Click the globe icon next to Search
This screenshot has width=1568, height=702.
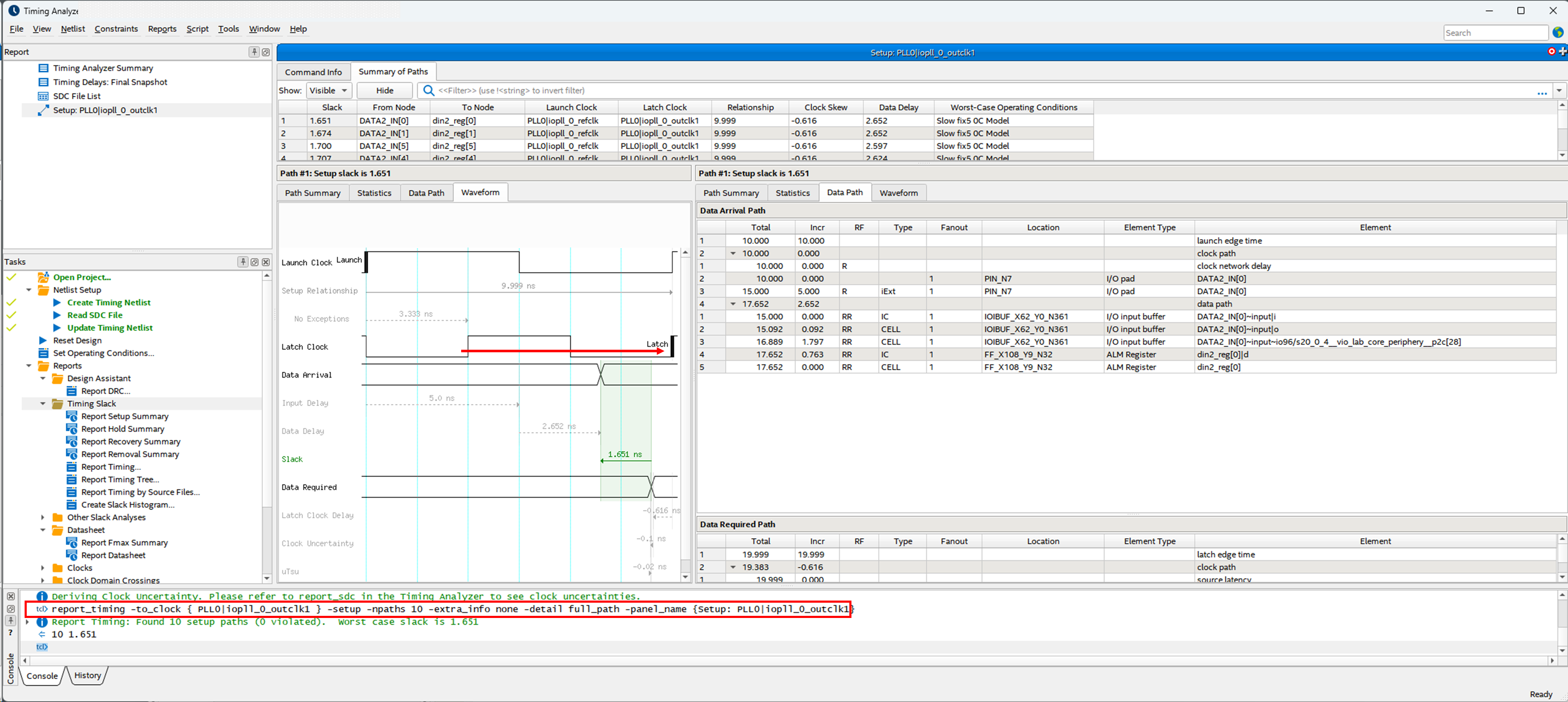tap(1558, 33)
